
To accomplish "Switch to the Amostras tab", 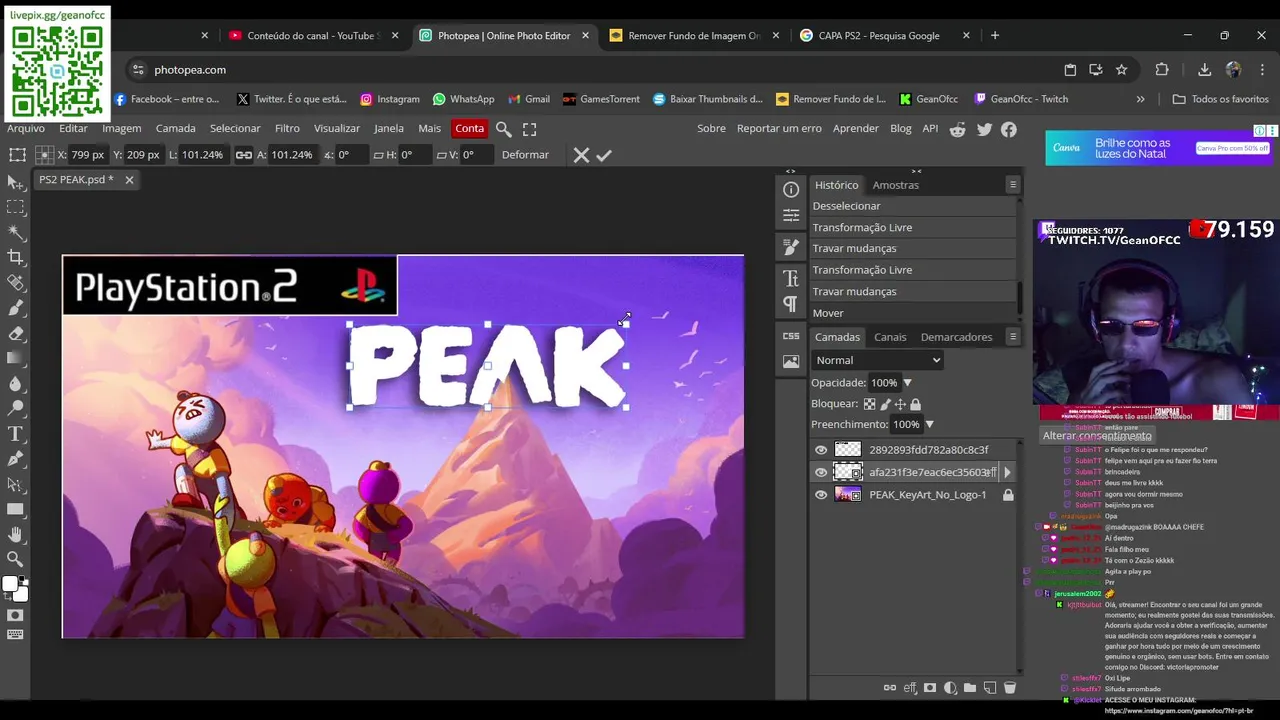I will (895, 185).
